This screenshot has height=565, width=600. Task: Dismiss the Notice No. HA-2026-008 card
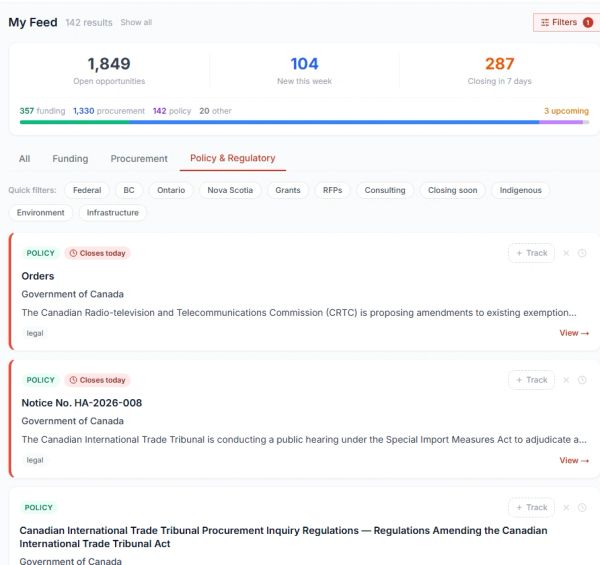(x=566, y=380)
